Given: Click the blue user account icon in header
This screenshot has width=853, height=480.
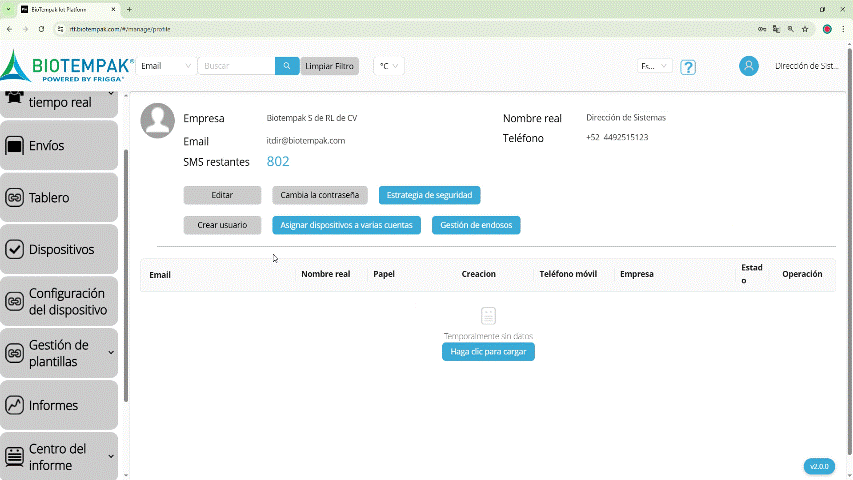Looking at the screenshot, I should tap(748, 66).
